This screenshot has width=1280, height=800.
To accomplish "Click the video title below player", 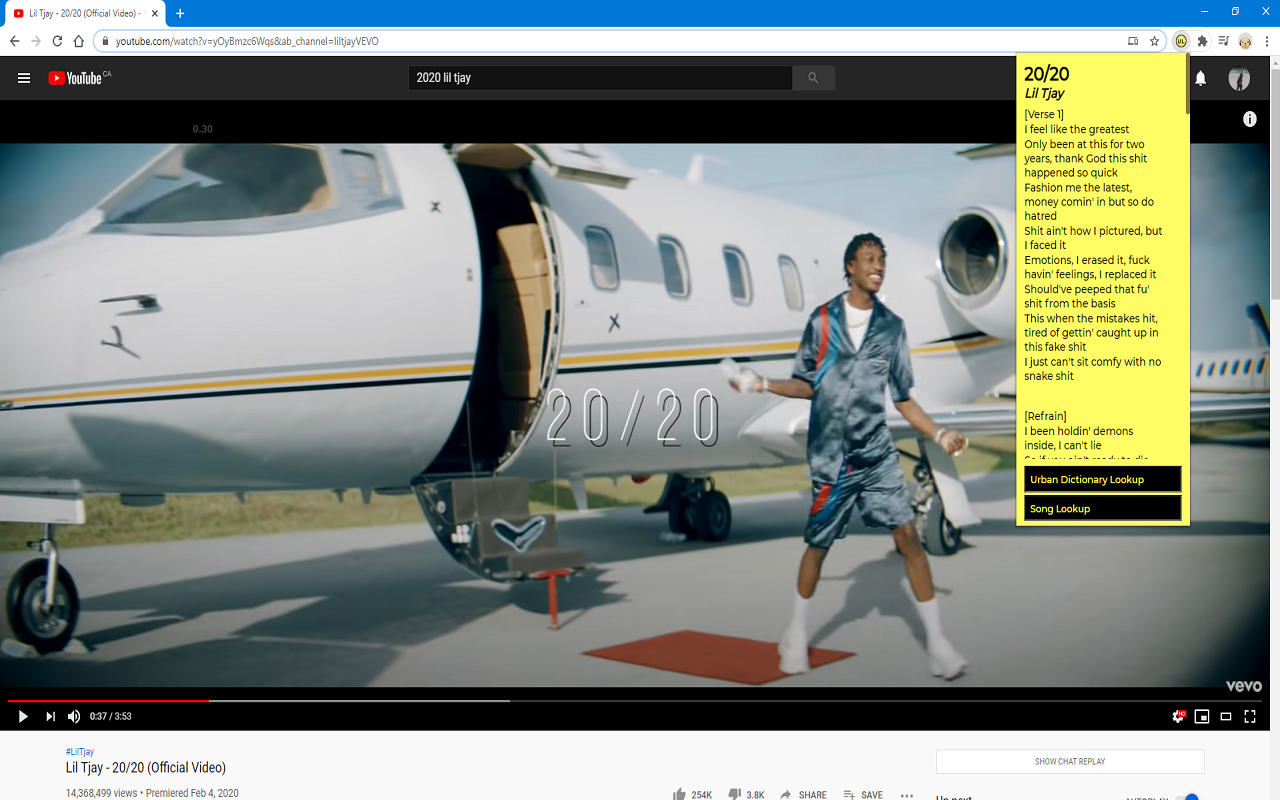I will click(146, 768).
